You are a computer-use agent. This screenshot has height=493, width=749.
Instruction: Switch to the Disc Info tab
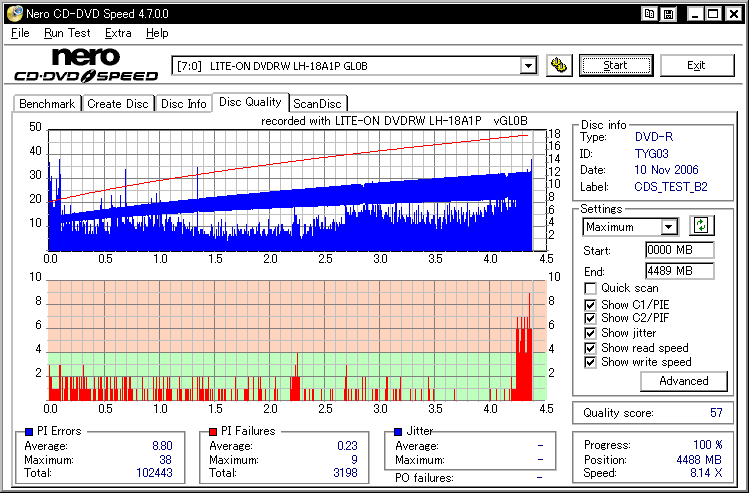point(184,104)
